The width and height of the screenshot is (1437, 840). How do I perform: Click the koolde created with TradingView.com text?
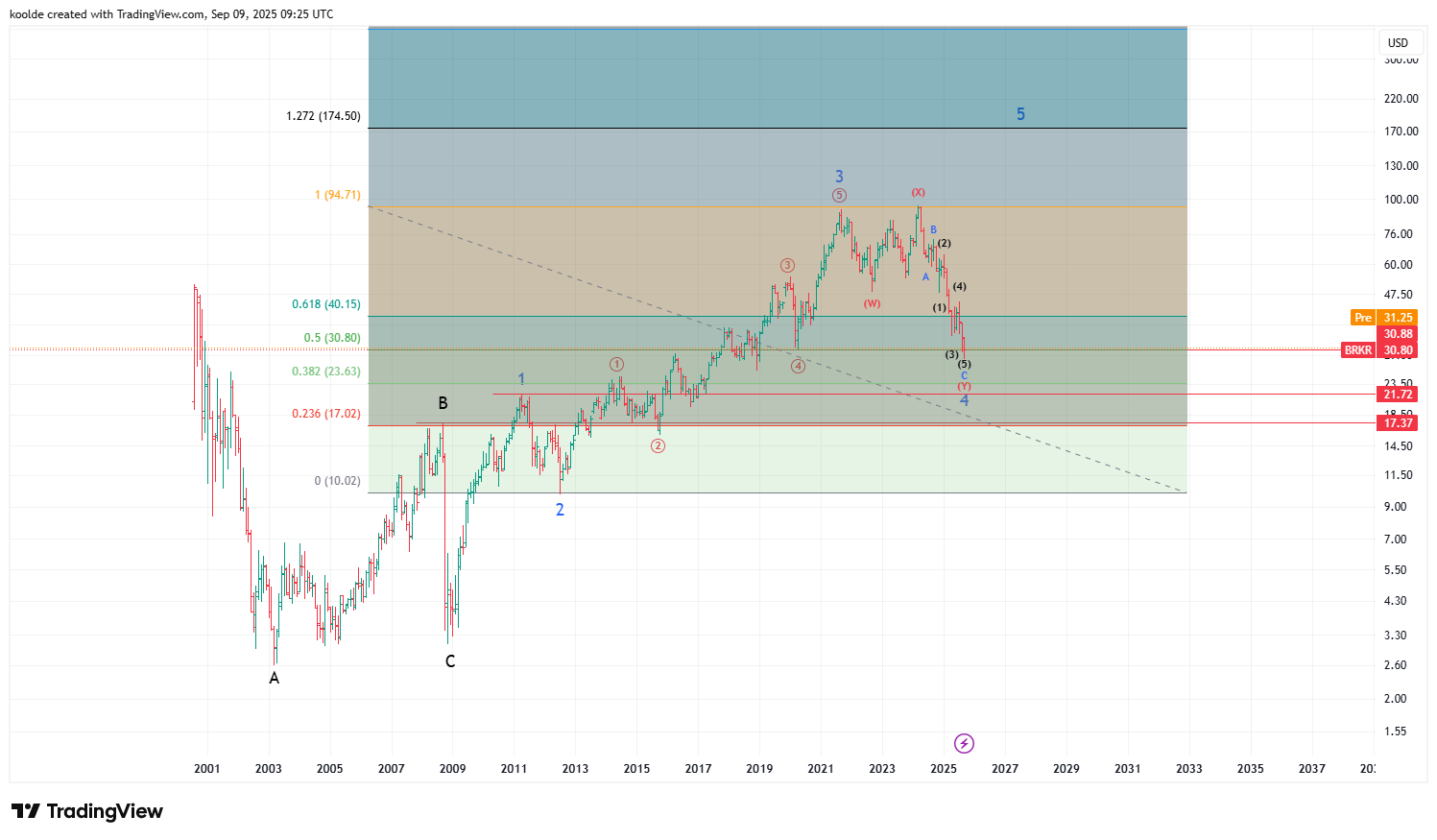coord(172,14)
